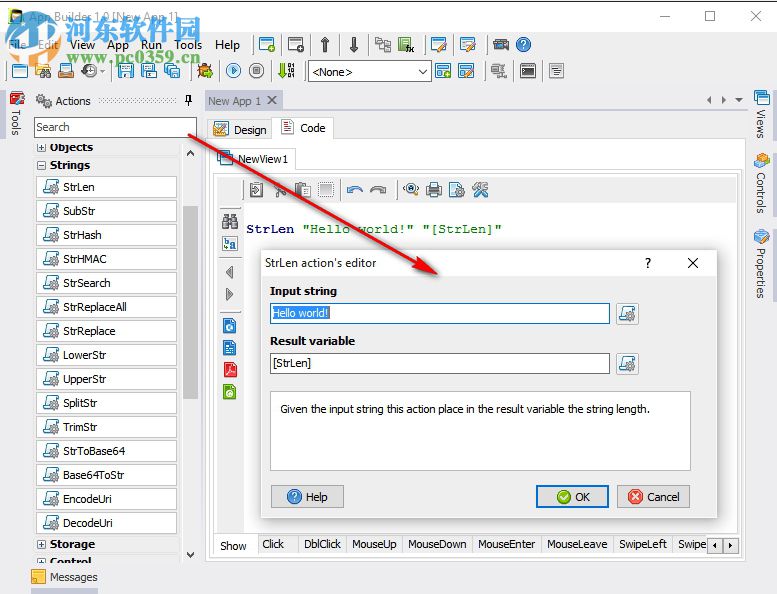Click the Result variable text field

coord(440,364)
